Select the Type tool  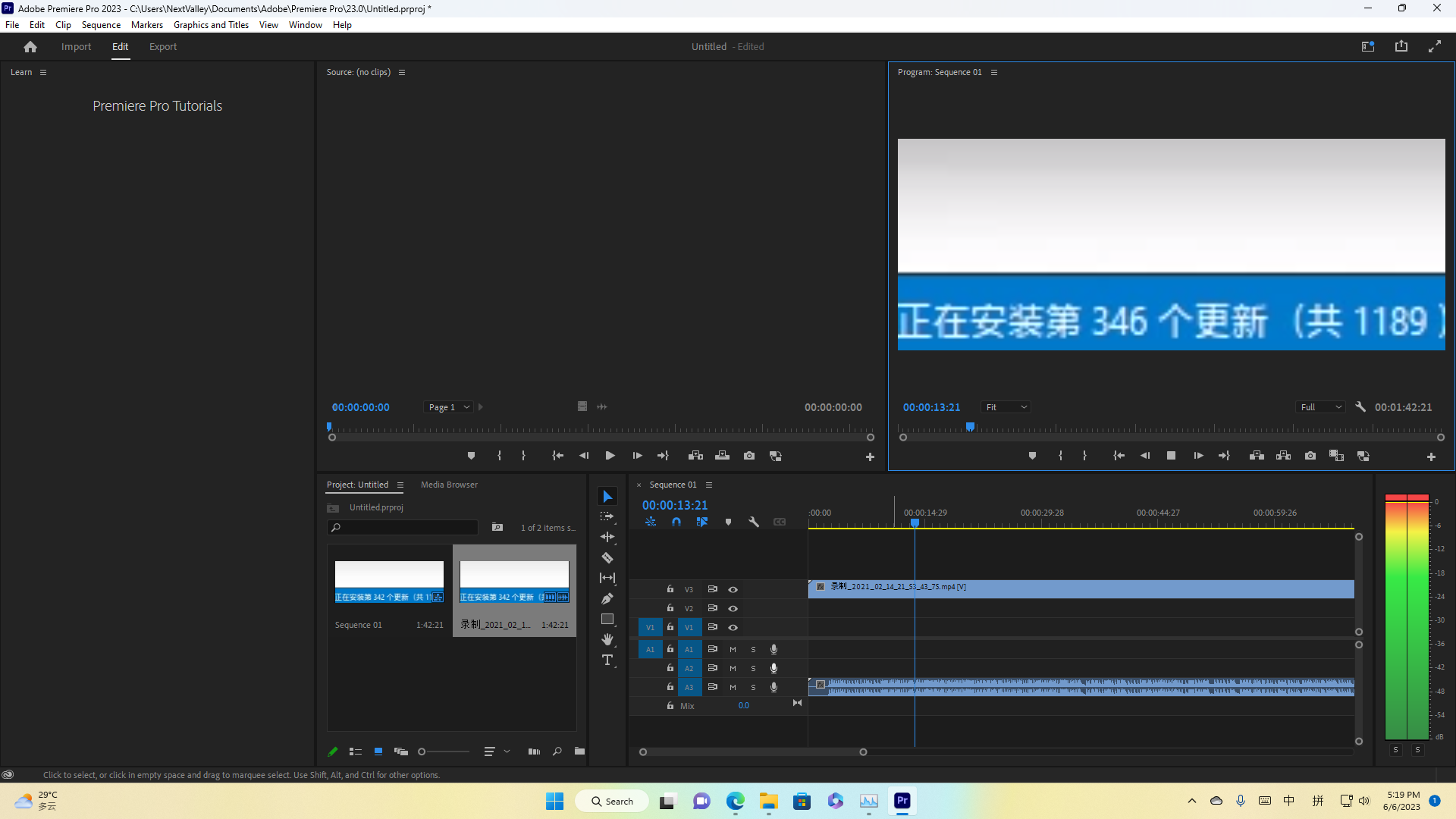[x=607, y=661]
